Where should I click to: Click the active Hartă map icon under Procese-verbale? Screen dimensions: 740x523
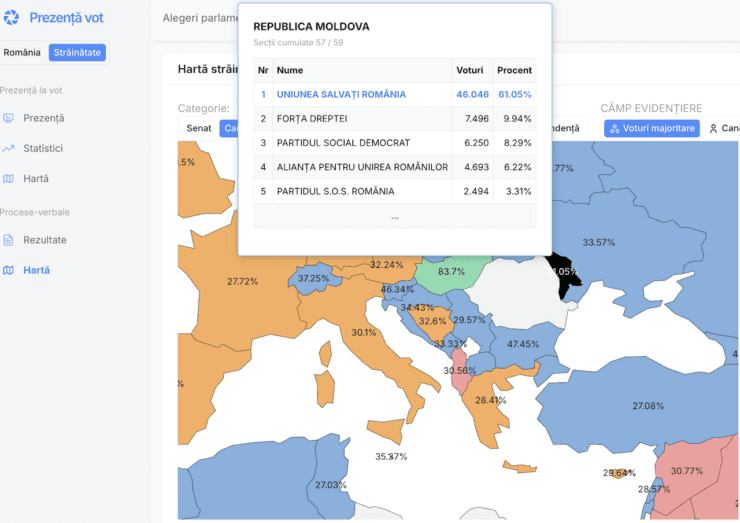(x=9, y=270)
